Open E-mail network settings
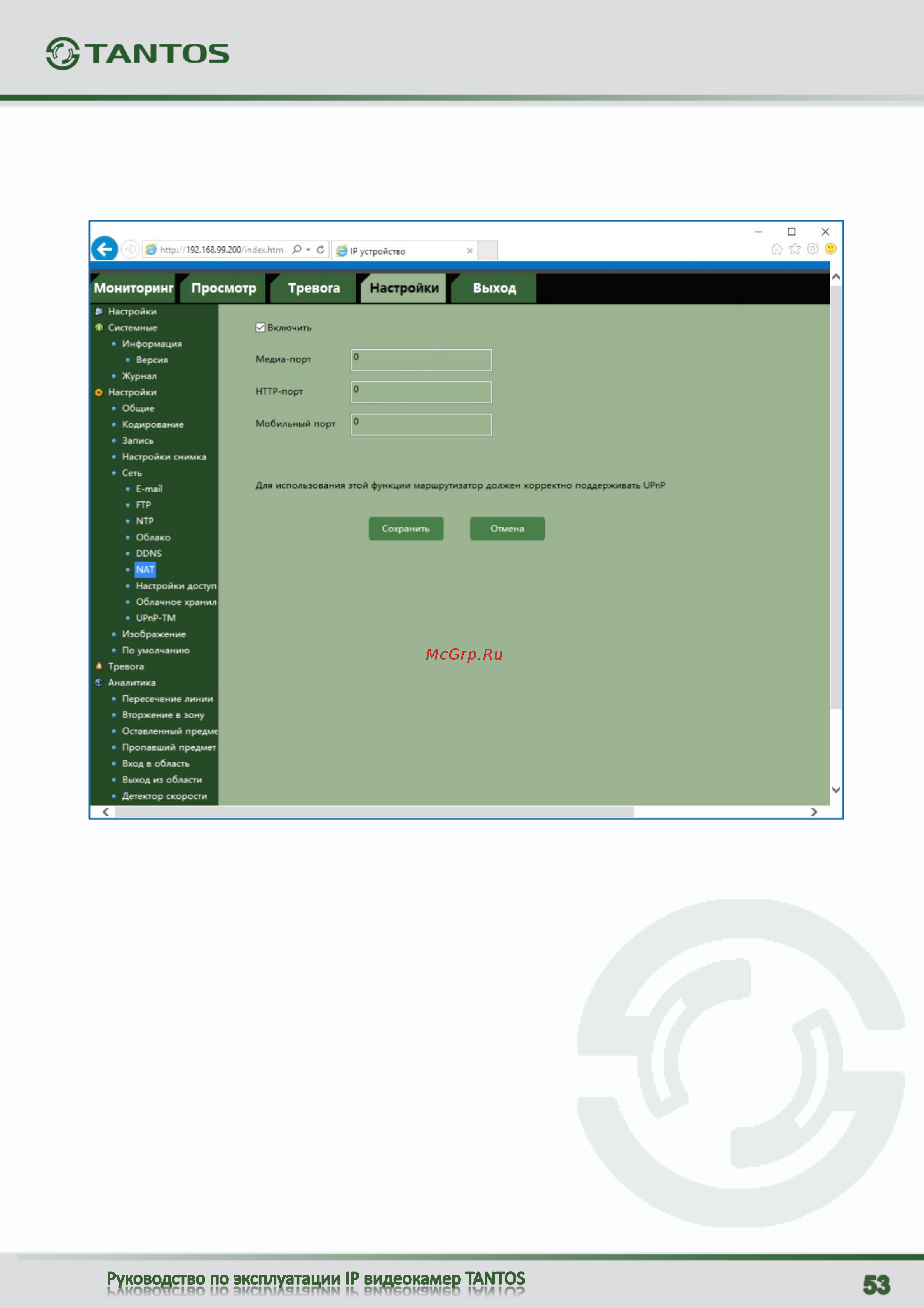Viewport: 924px width, 1308px height. click(149, 489)
